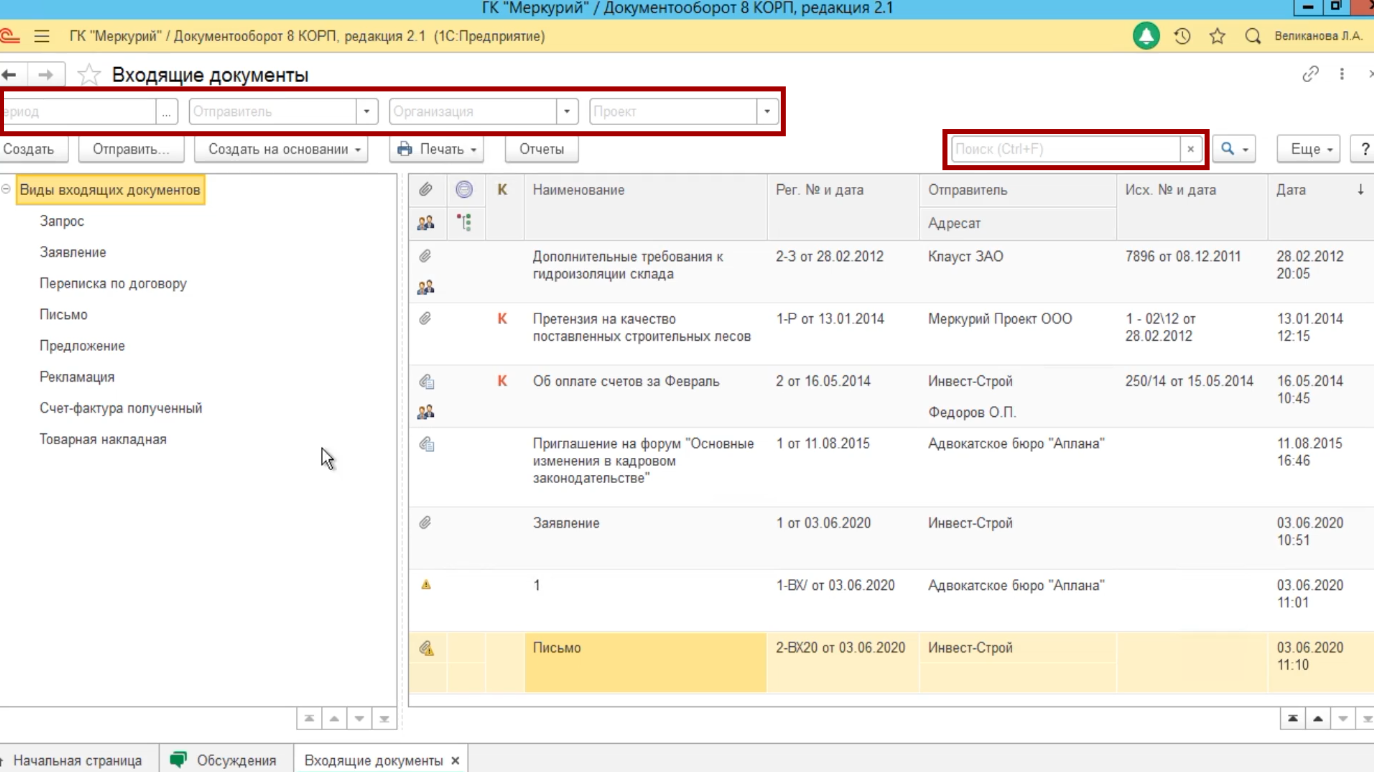Add Входящие документы to favorites star
Screen dimensions: 1374x772
(89, 75)
